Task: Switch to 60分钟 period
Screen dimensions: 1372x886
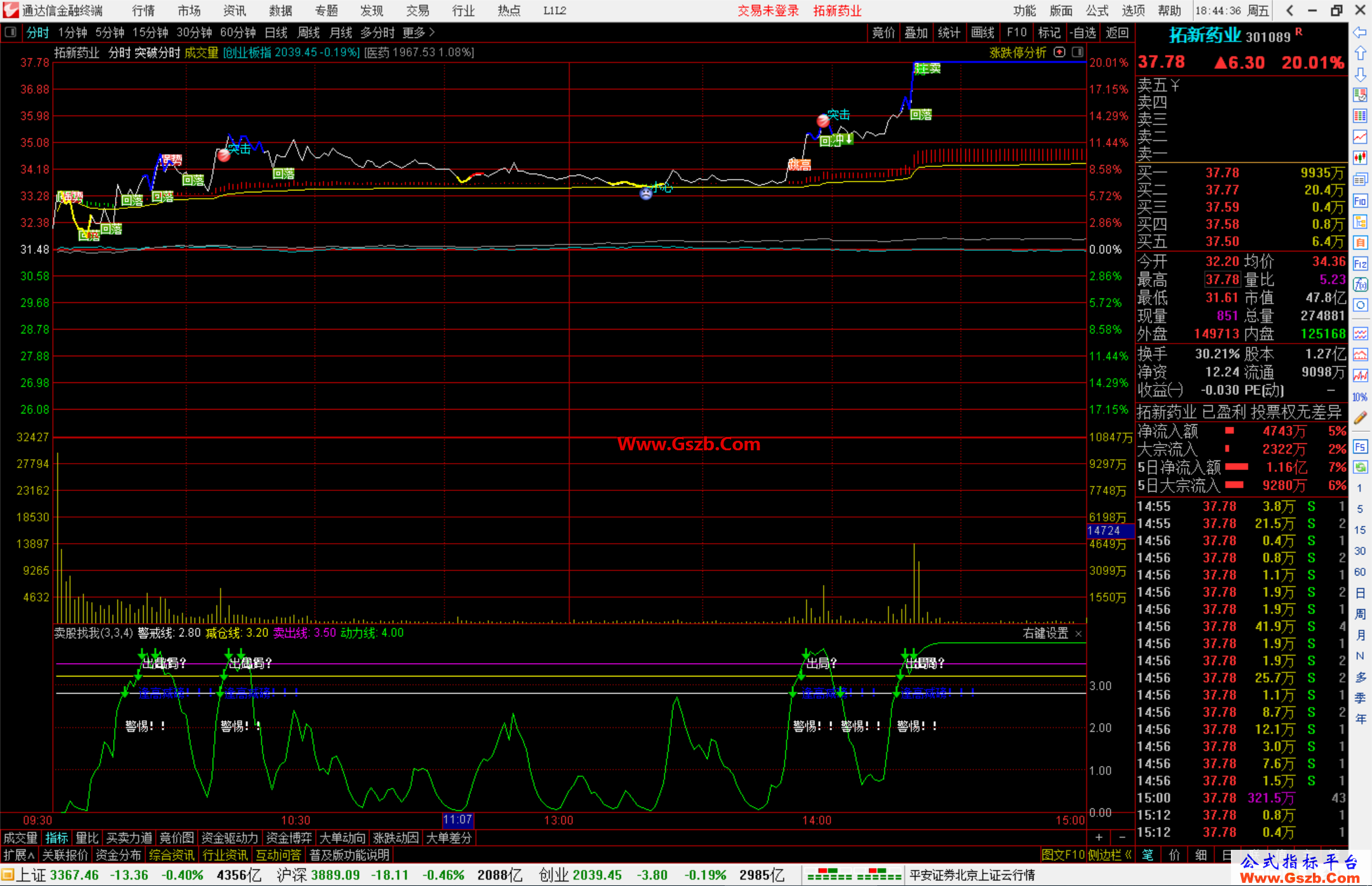Action: click(238, 32)
